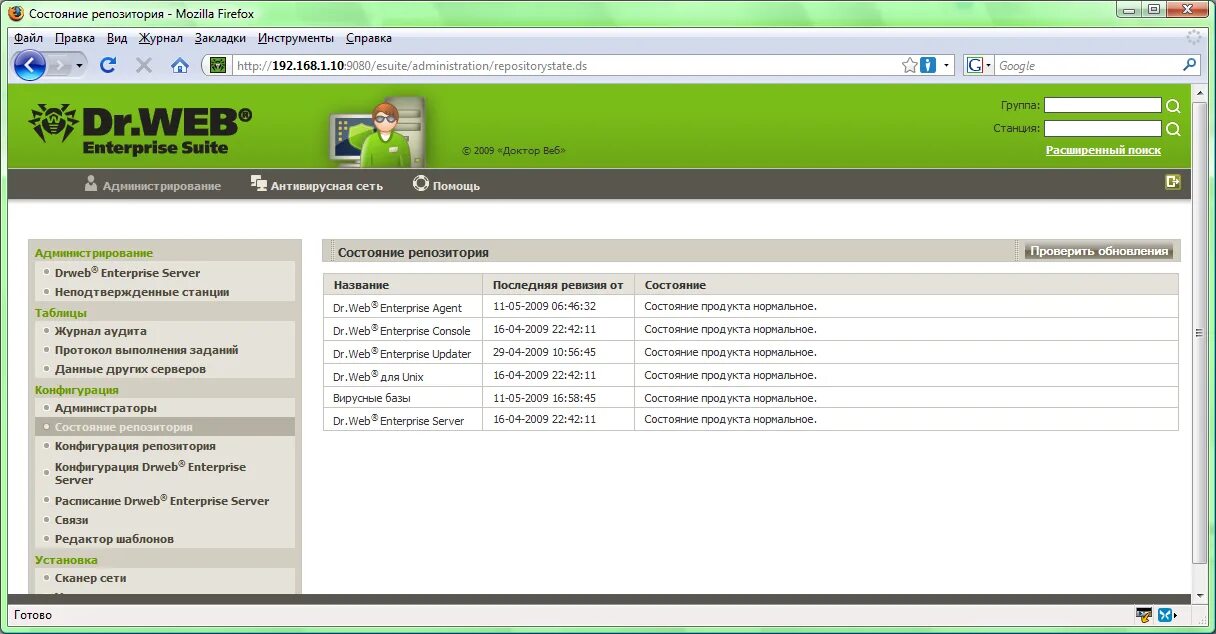1216x634 pixels.
Task: Click Dr.Web для Unix row name
Action: tap(378, 376)
